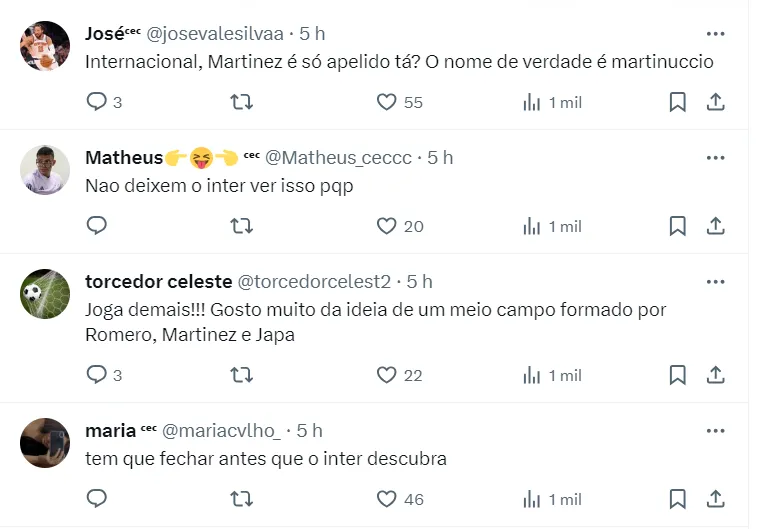The image size is (757, 529).
Task: Share José's tweet via share icon
Action: (x=715, y=102)
